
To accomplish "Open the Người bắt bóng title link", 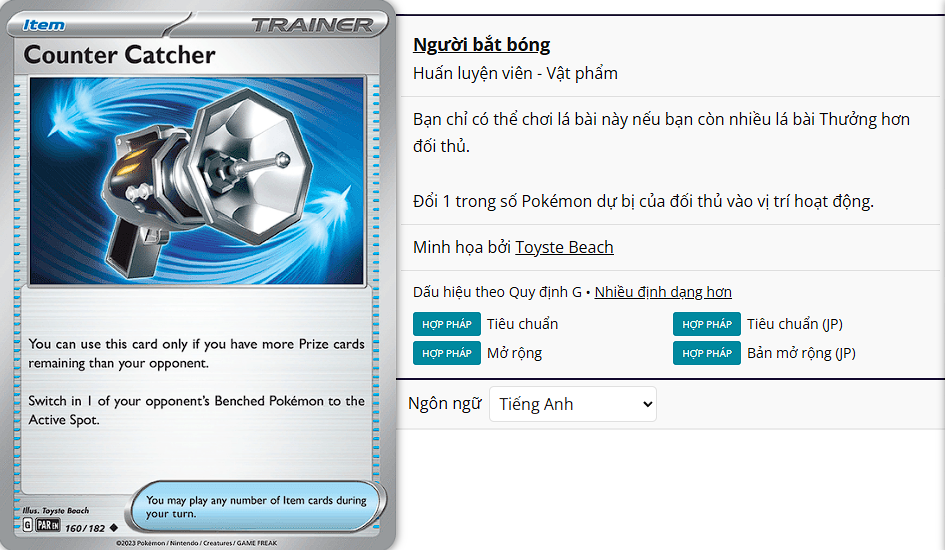I will pos(481,45).
